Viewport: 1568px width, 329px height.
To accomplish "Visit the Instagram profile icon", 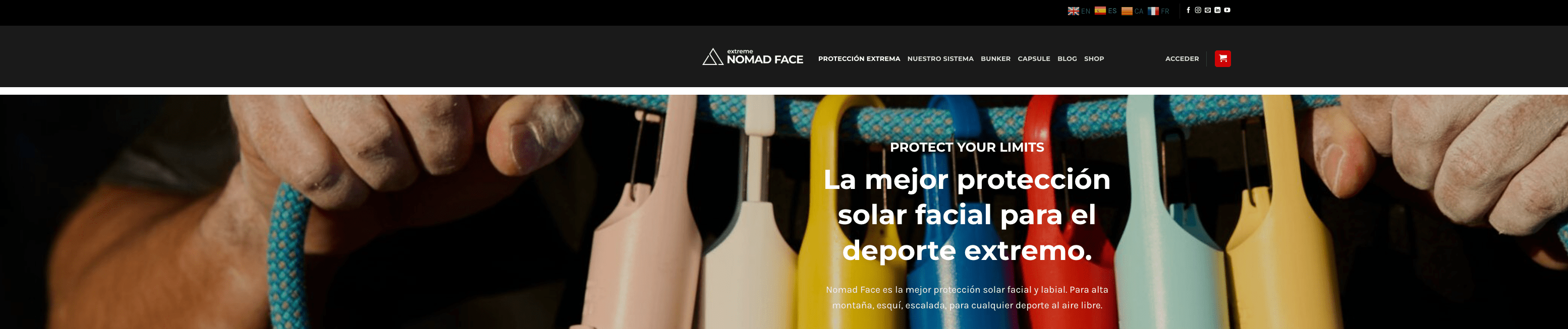I will coord(1198,11).
